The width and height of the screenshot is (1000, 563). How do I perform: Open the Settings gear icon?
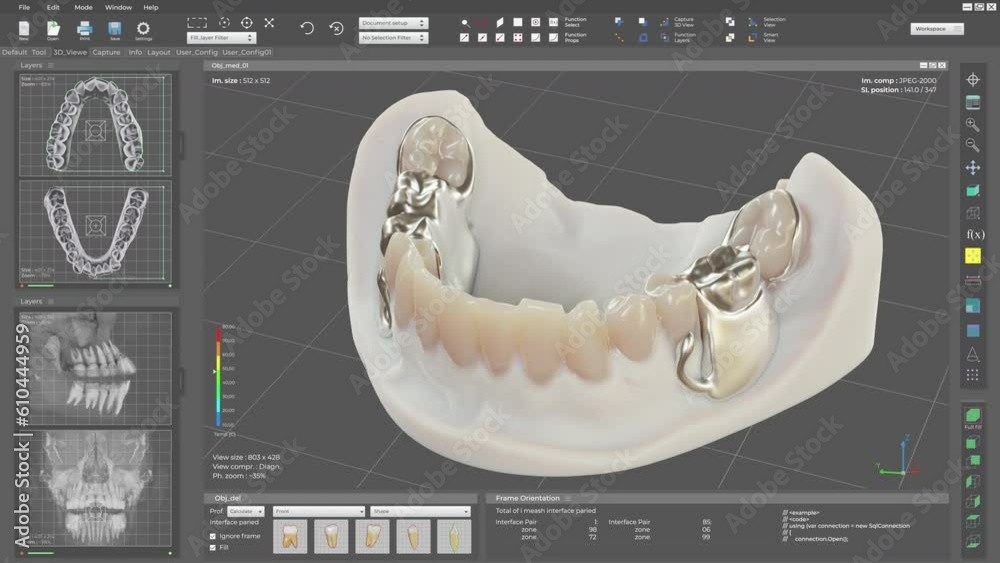click(143, 28)
